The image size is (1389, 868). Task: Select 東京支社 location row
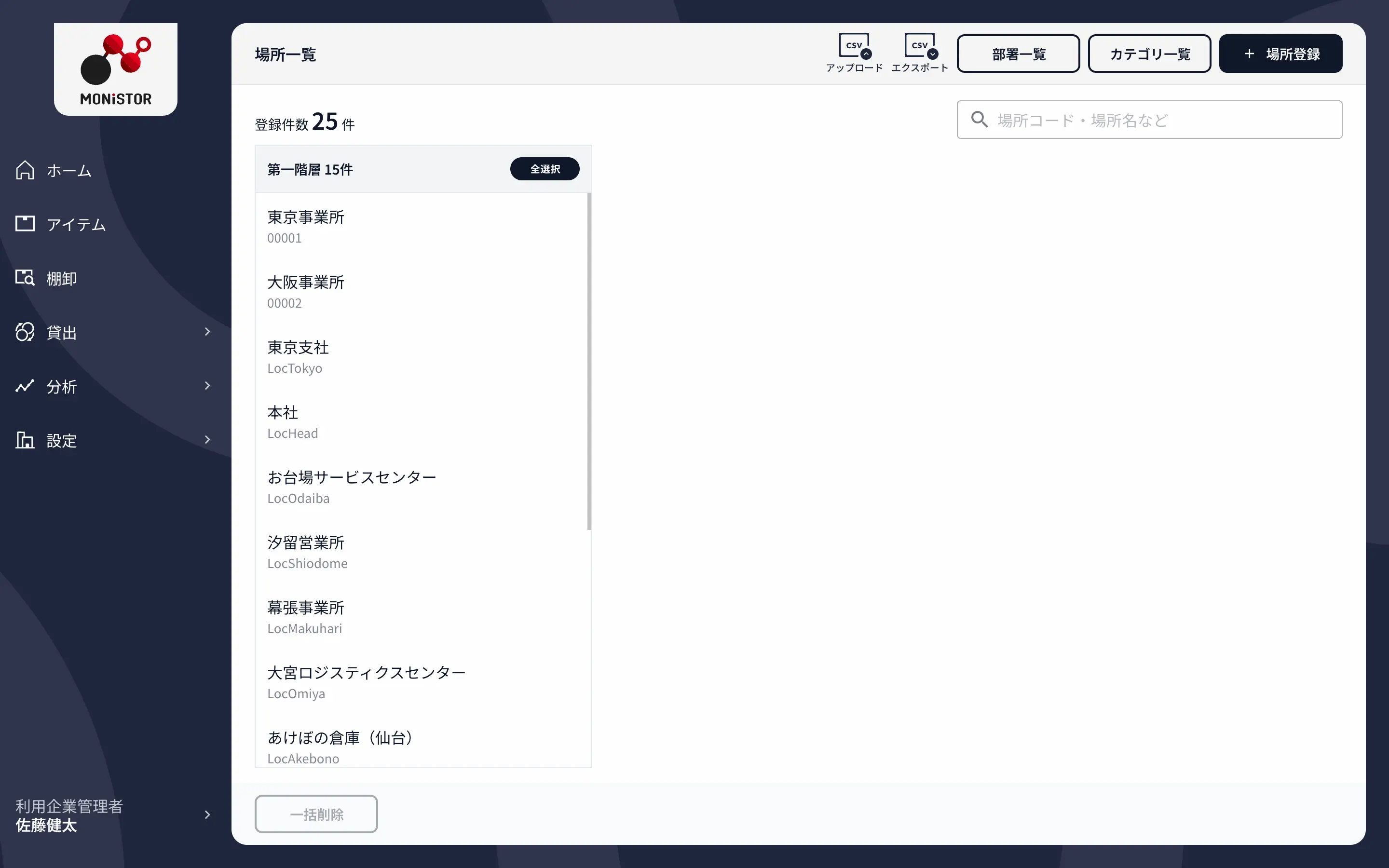tap(422, 356)
